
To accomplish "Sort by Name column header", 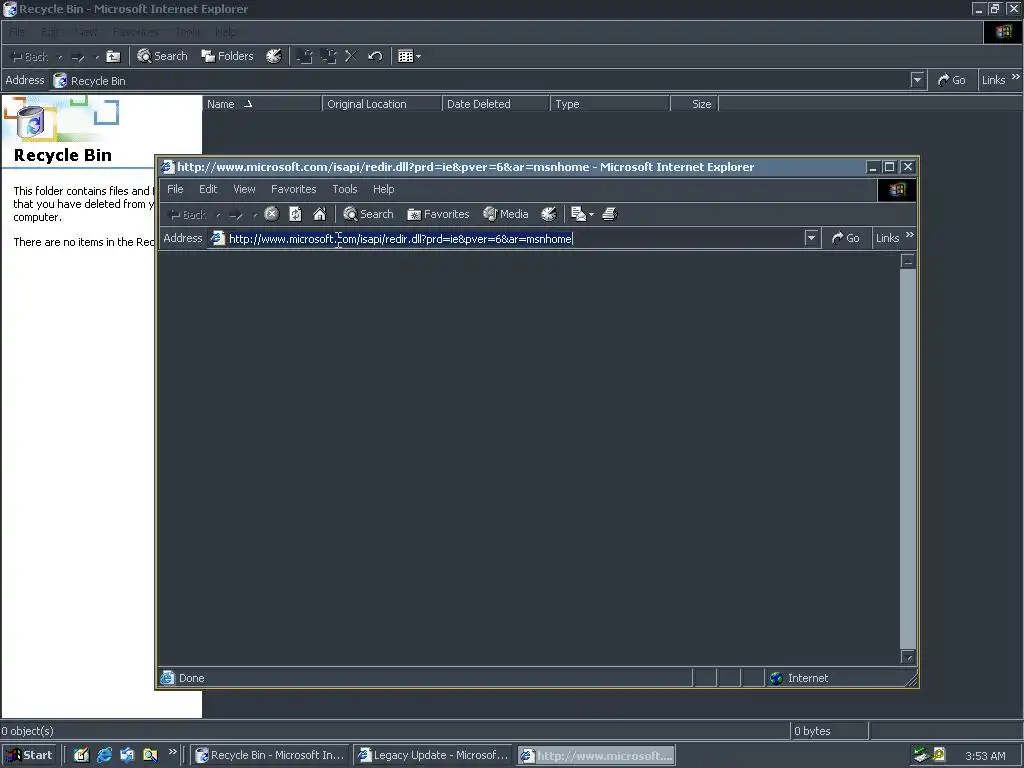I will 263,104.
